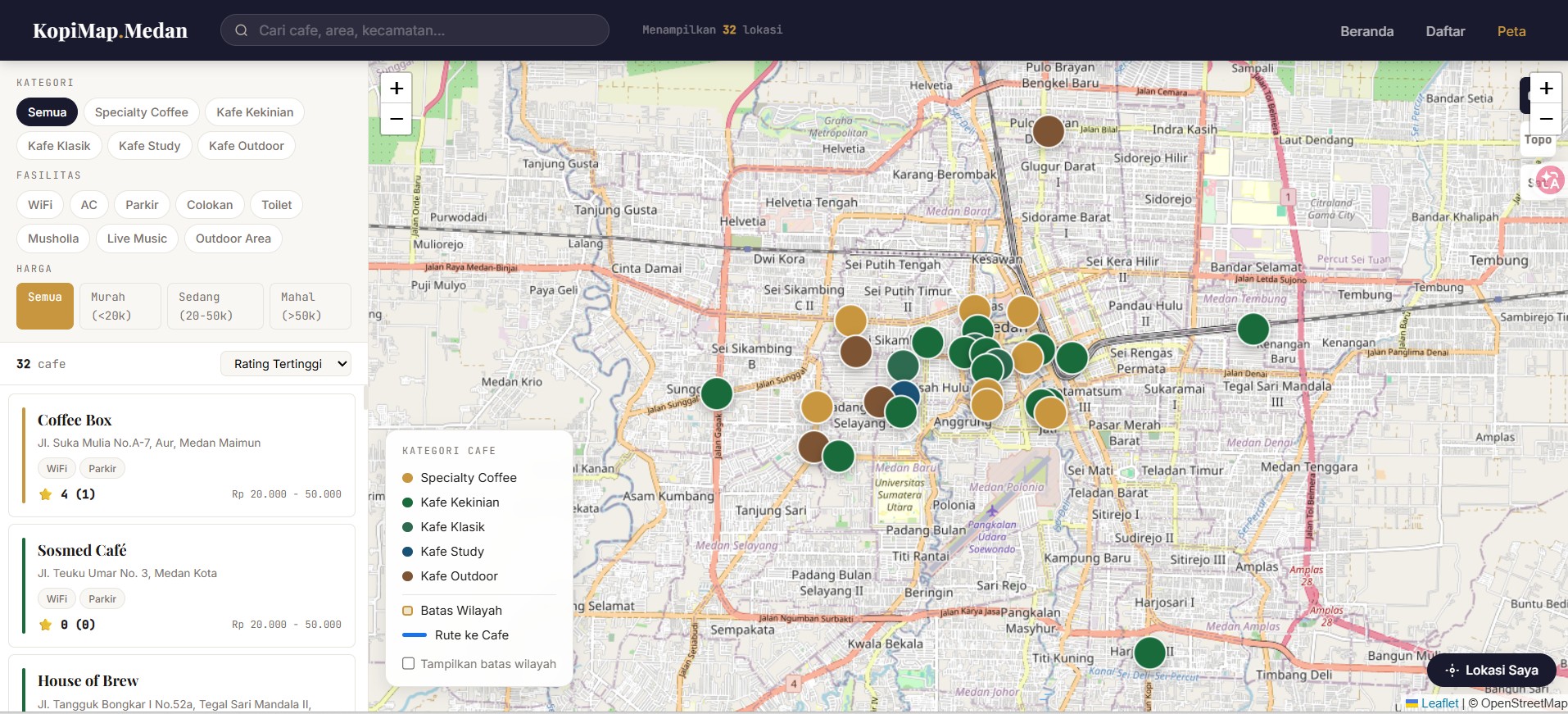This screenshot has height=714, width=1568.
Task: Click the brown Kafe Outdoor legend swatch
Action: point(407,576)
